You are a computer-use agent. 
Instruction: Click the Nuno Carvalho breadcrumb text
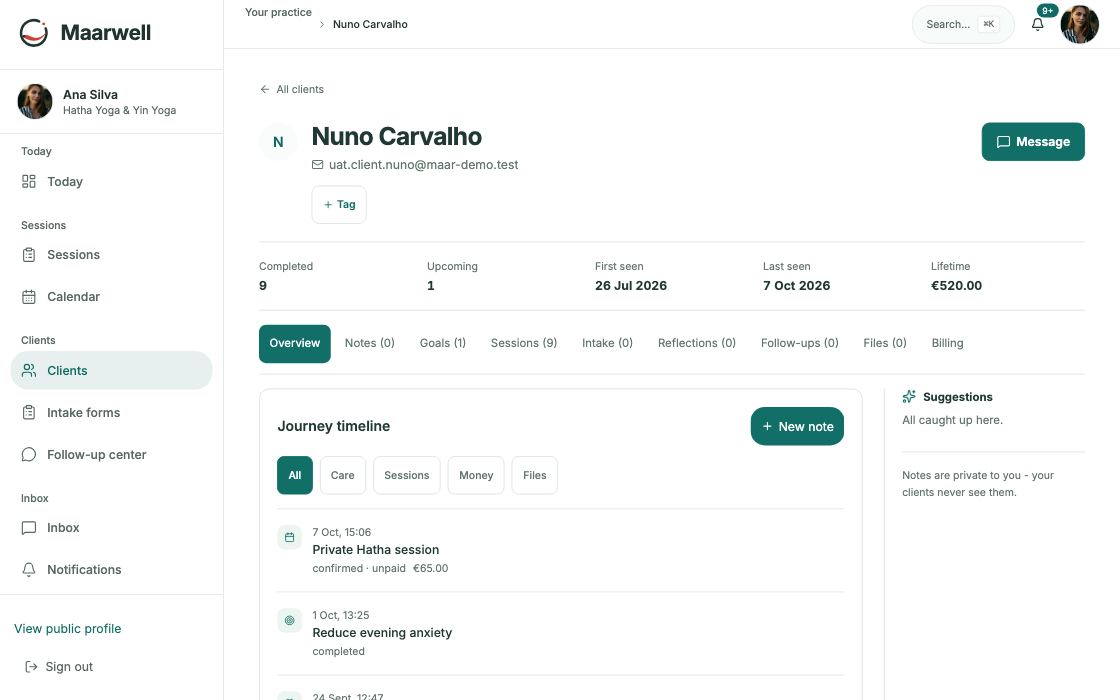coord(370,24)
